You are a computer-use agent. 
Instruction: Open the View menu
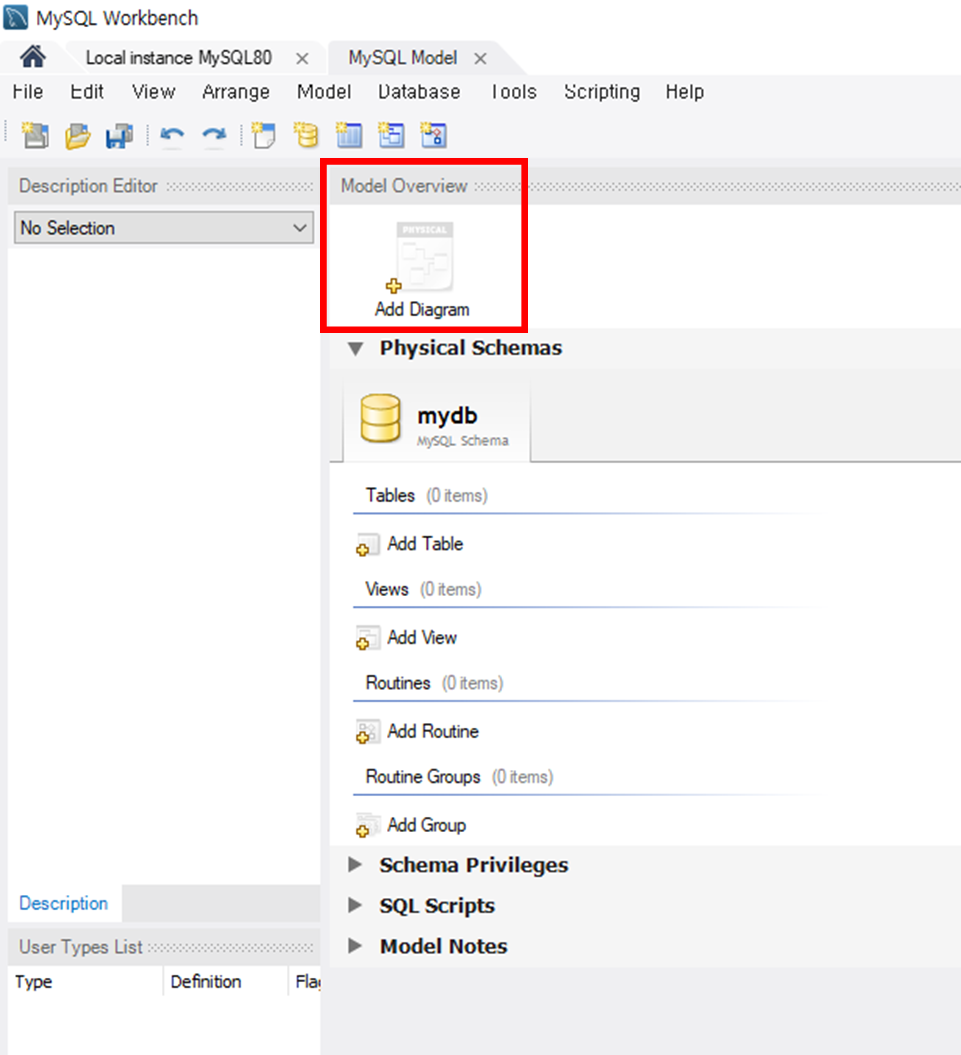tap(153, 92)
